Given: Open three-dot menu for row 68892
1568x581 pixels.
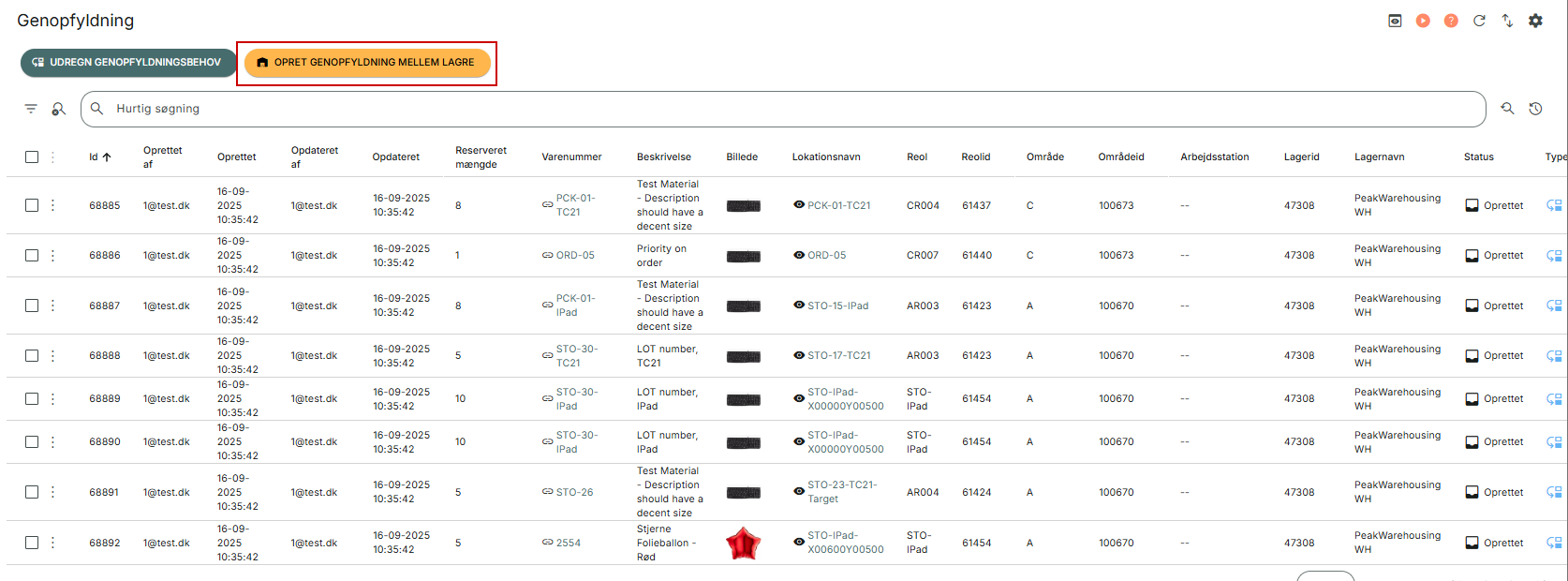Looking at the screenshot, I should [52, 543].
